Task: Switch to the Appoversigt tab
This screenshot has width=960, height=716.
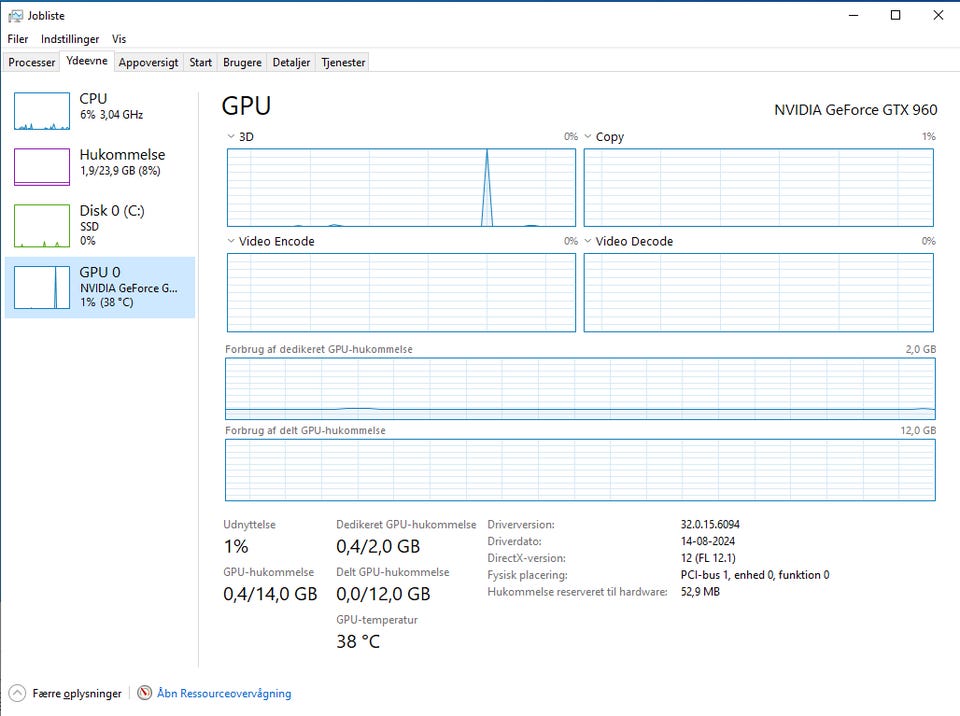Action: click(148, 62)
